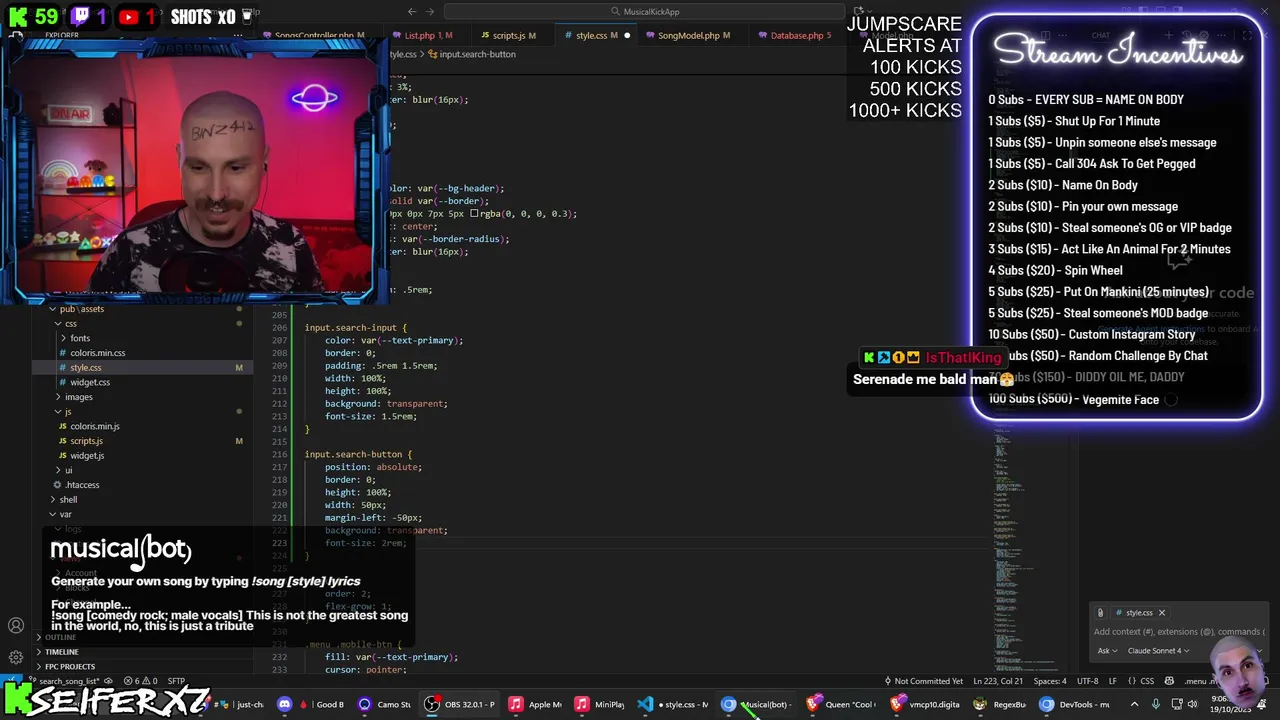This screenshot has height=720, width=1280.
Task: Open RegexBuddy from the taskbar
Action: [x=1000, y=704]
